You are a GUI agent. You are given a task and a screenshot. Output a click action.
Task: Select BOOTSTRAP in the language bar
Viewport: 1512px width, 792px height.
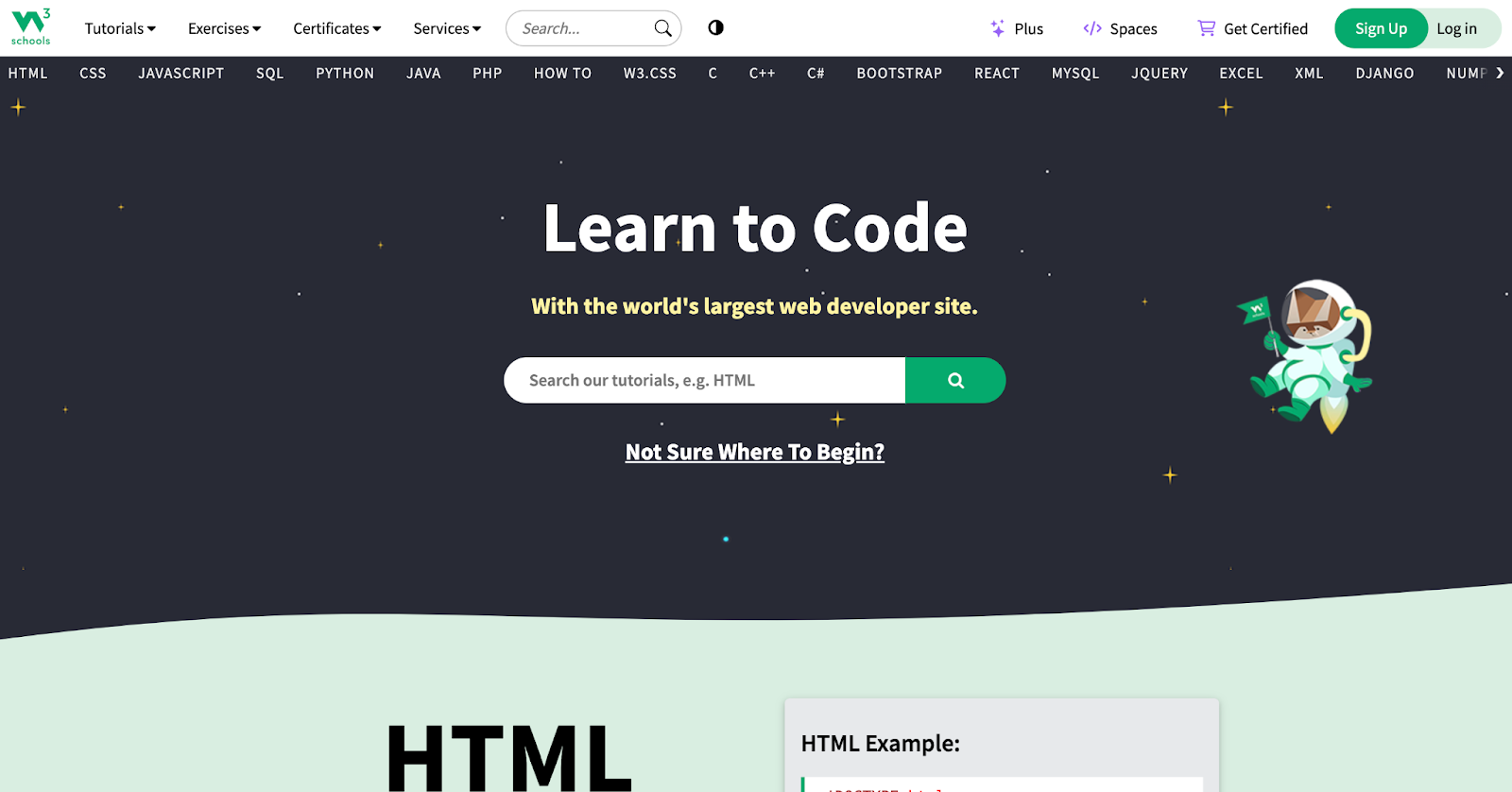click(x=900, y=73)
